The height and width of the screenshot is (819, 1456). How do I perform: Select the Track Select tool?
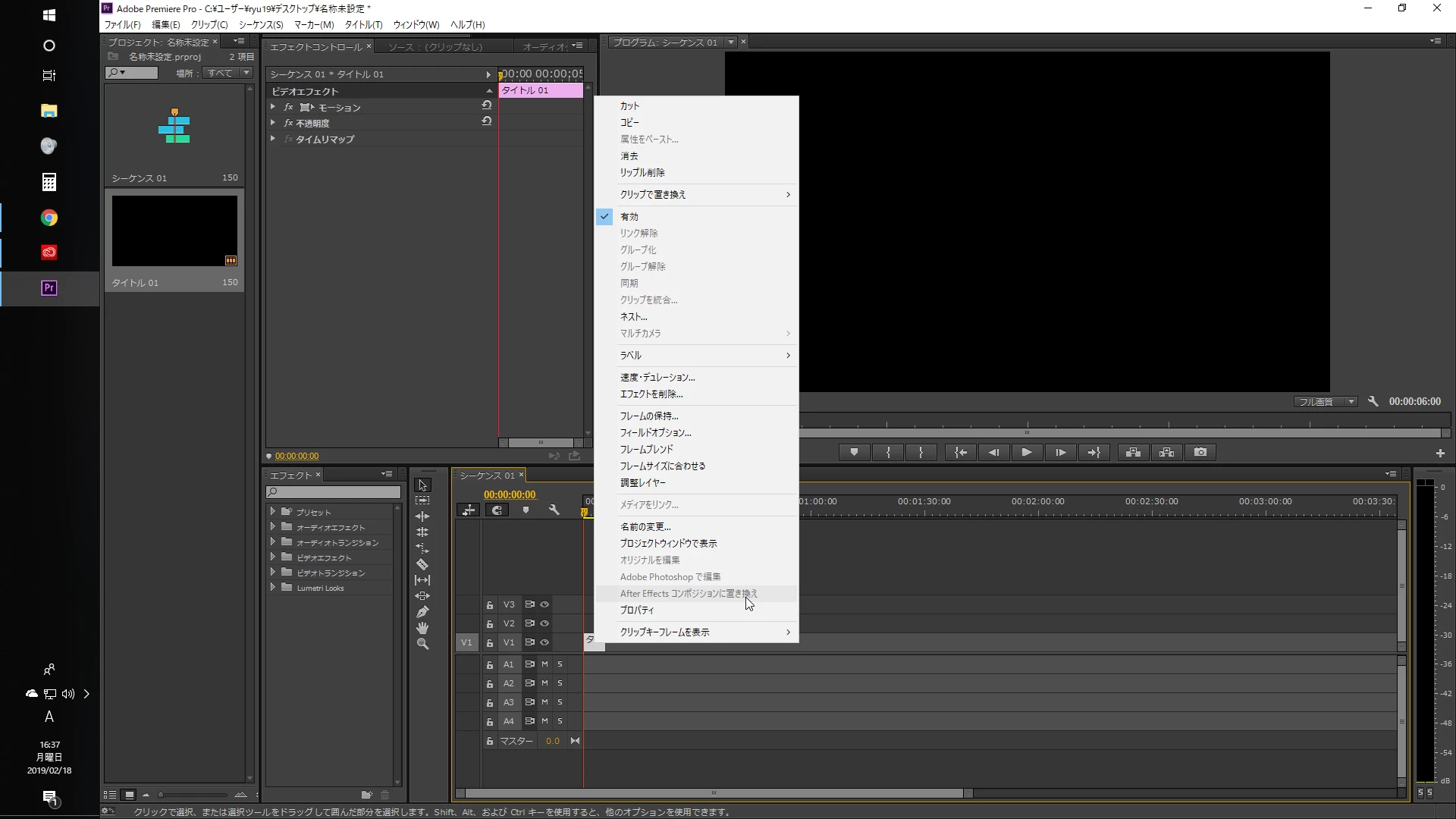click(422, 500)
